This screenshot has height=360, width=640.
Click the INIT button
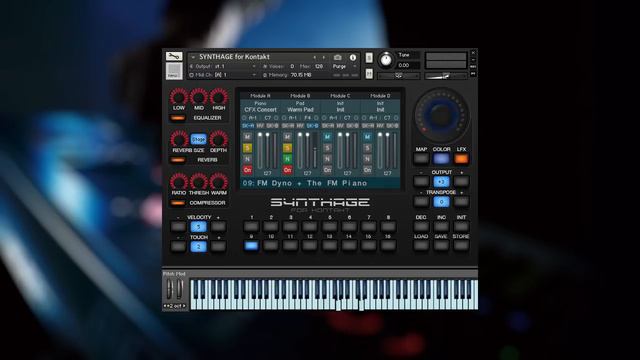(461, 227)
